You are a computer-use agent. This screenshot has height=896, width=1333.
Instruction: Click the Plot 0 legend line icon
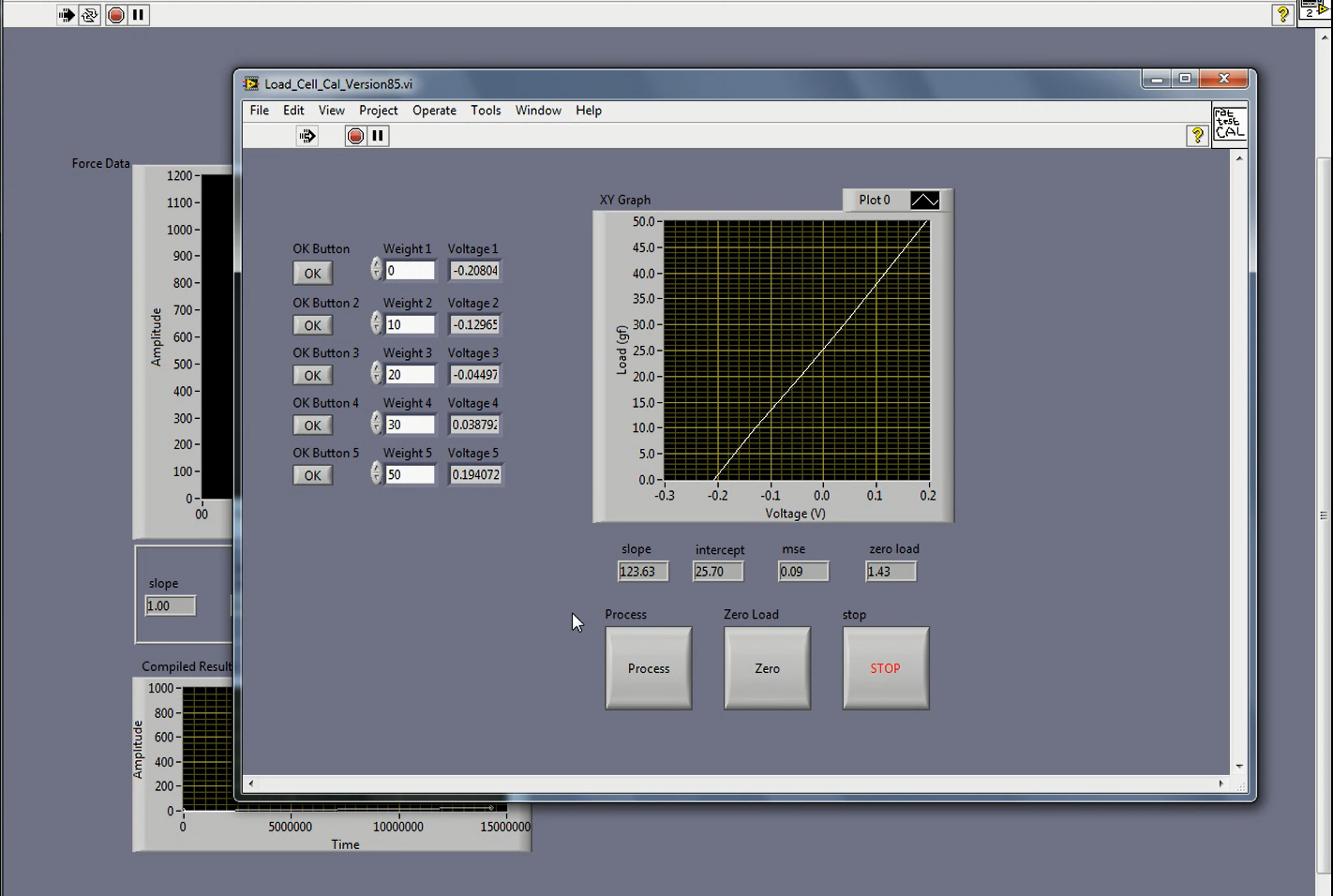(924, 201)
